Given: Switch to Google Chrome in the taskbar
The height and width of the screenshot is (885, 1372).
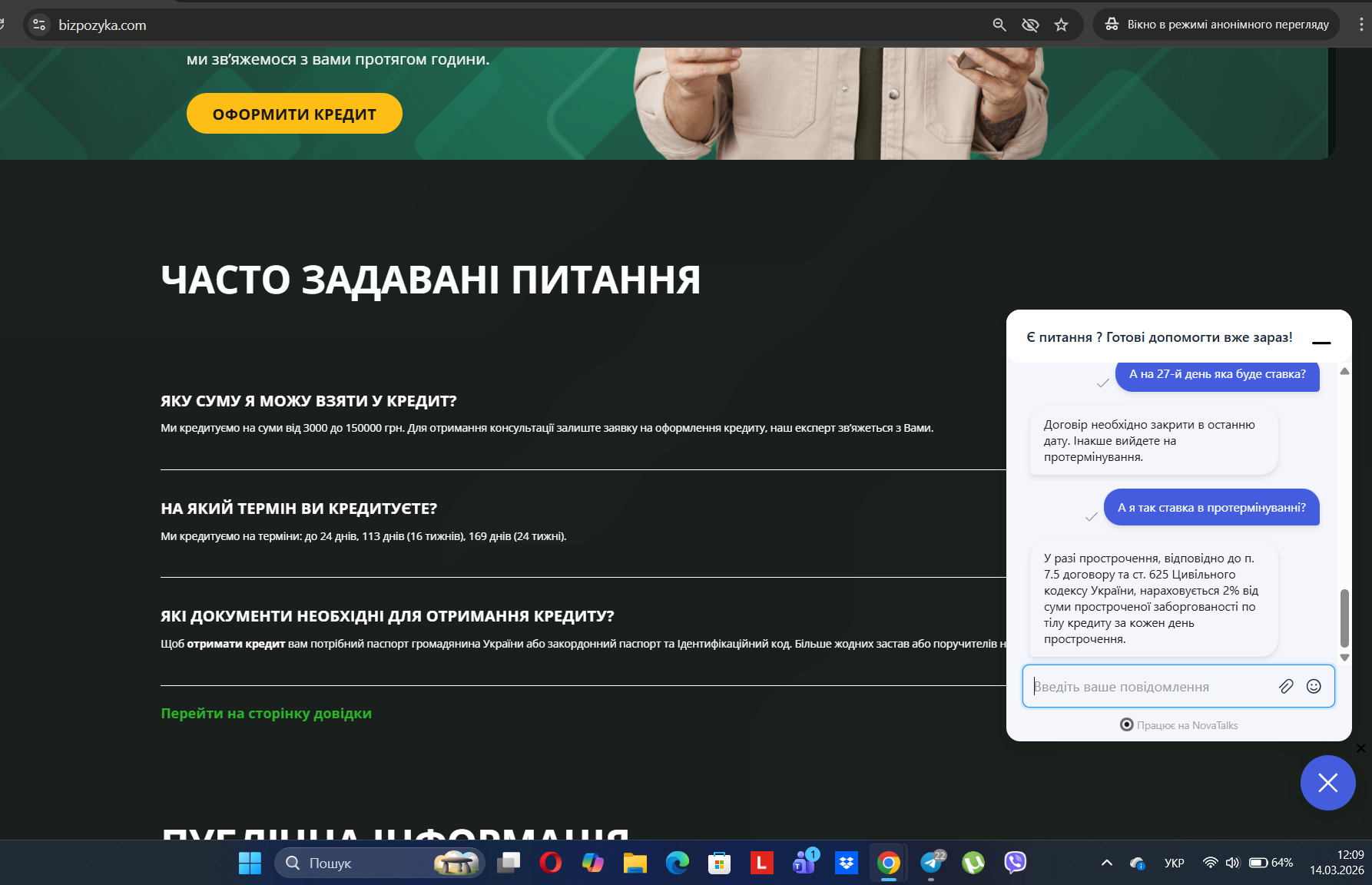Looking at the screenshot, I should point(889,863).
